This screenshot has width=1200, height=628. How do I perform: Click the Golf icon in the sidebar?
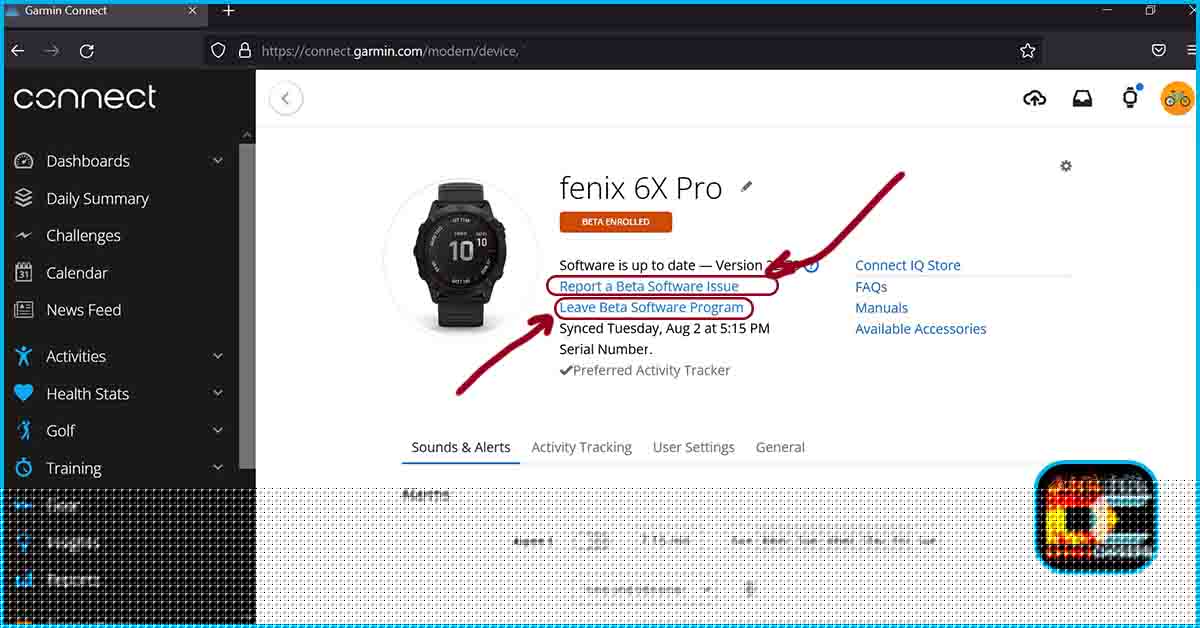pos(25,430)
